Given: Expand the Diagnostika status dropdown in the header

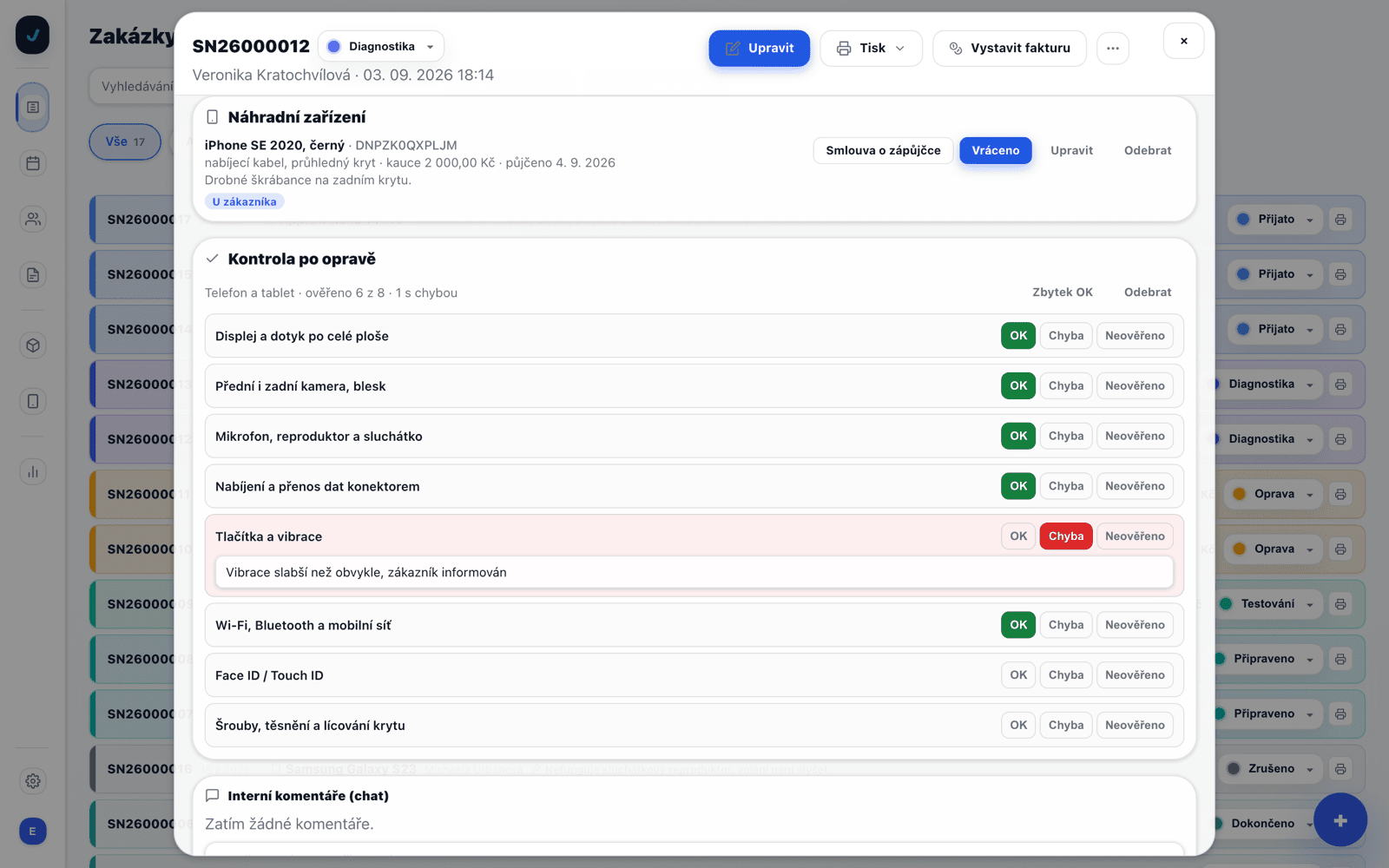Looking at the screenshot, I should coord(381,47).
